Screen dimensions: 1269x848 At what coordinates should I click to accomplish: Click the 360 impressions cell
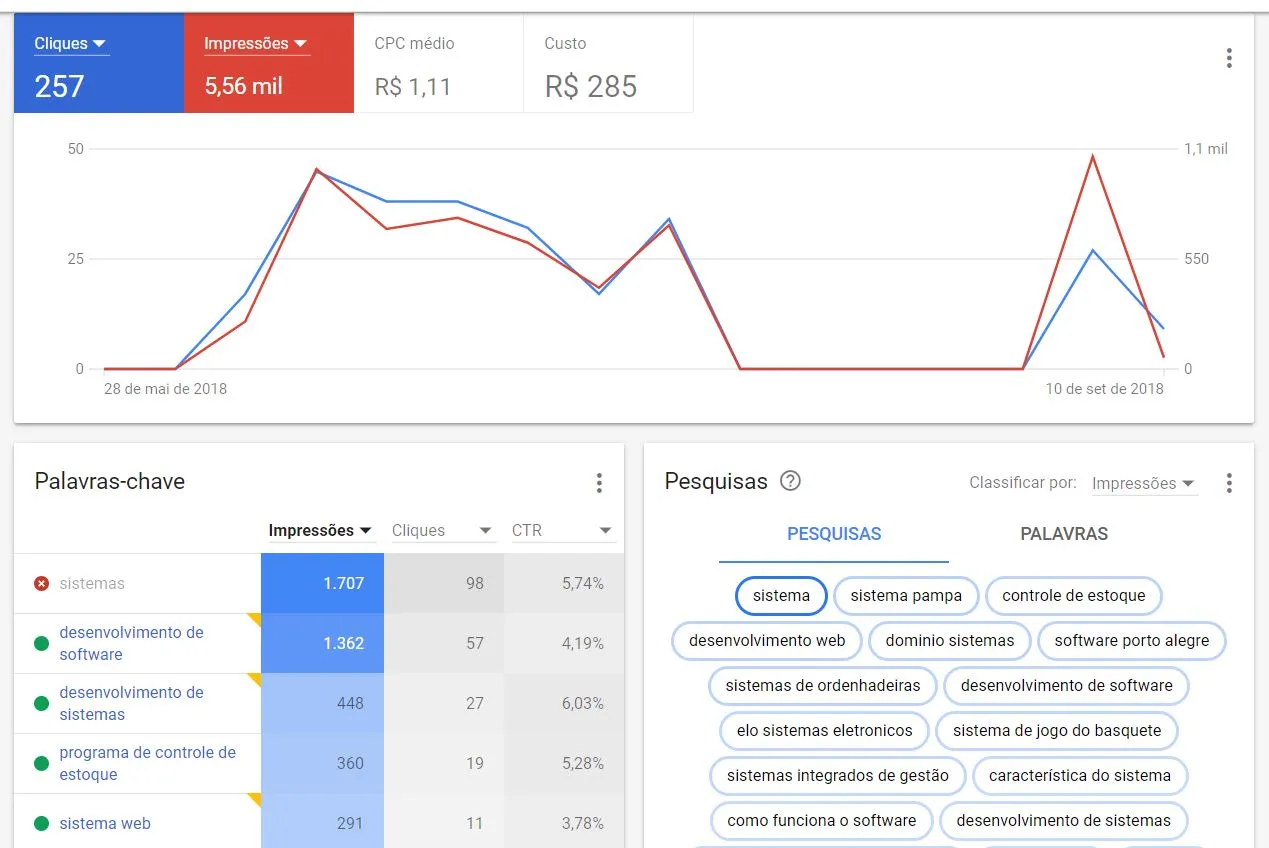pos(322,763)
